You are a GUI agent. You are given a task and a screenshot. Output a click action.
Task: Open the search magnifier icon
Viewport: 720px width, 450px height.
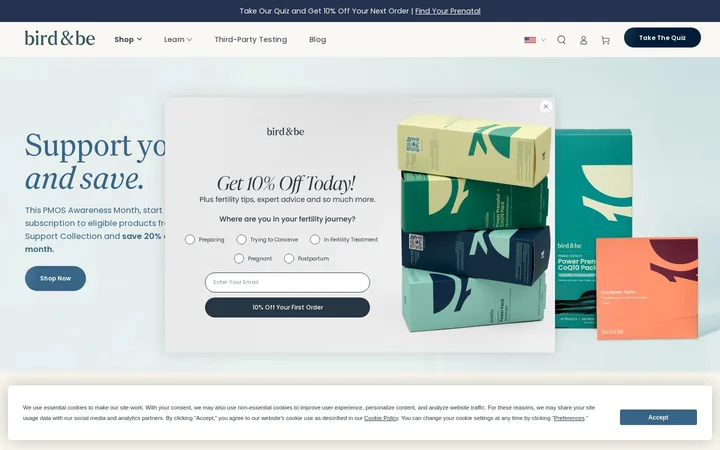pos(561,40)
